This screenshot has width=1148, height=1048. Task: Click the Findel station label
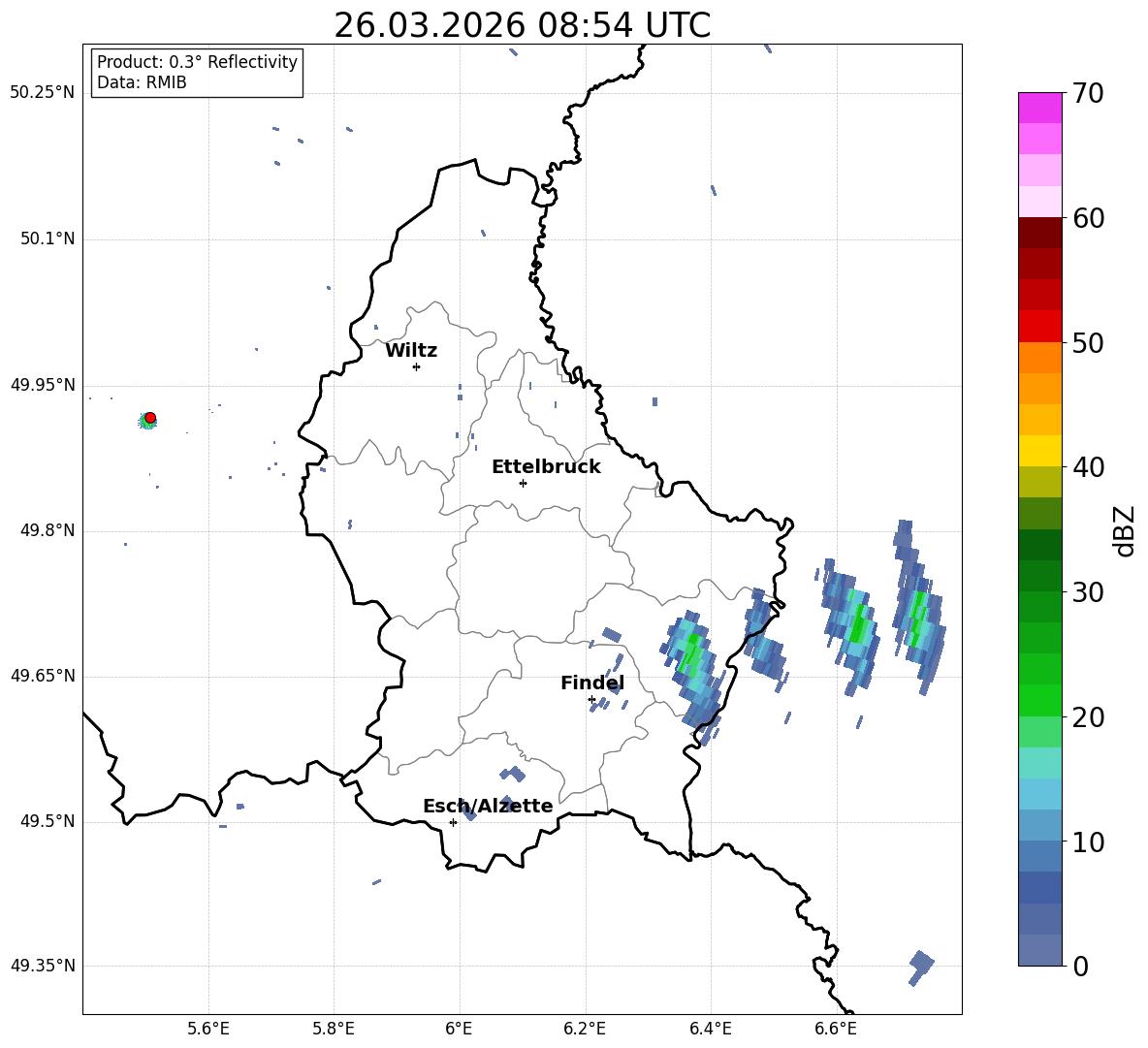pyautogui.click(x=592, y=683)
